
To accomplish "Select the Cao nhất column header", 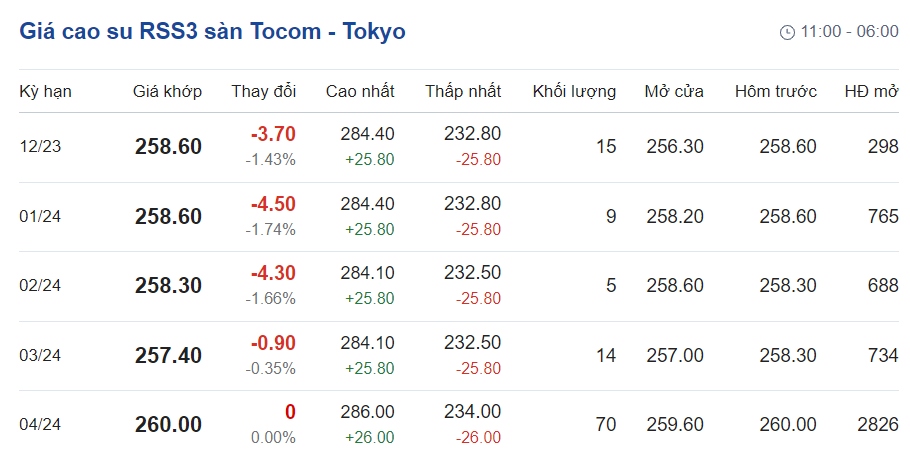I will [360, 92].
